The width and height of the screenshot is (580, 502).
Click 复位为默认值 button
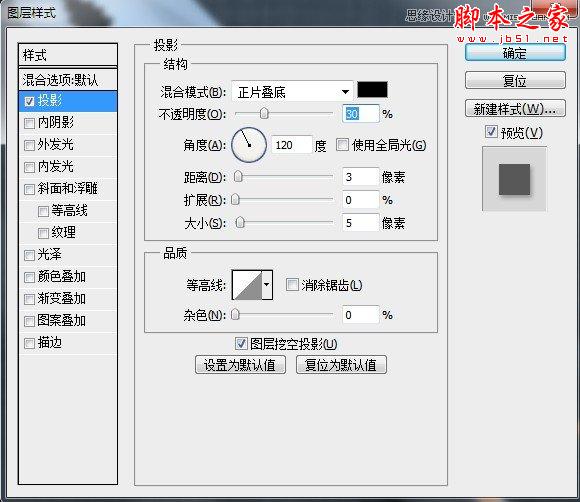point(341,365)
